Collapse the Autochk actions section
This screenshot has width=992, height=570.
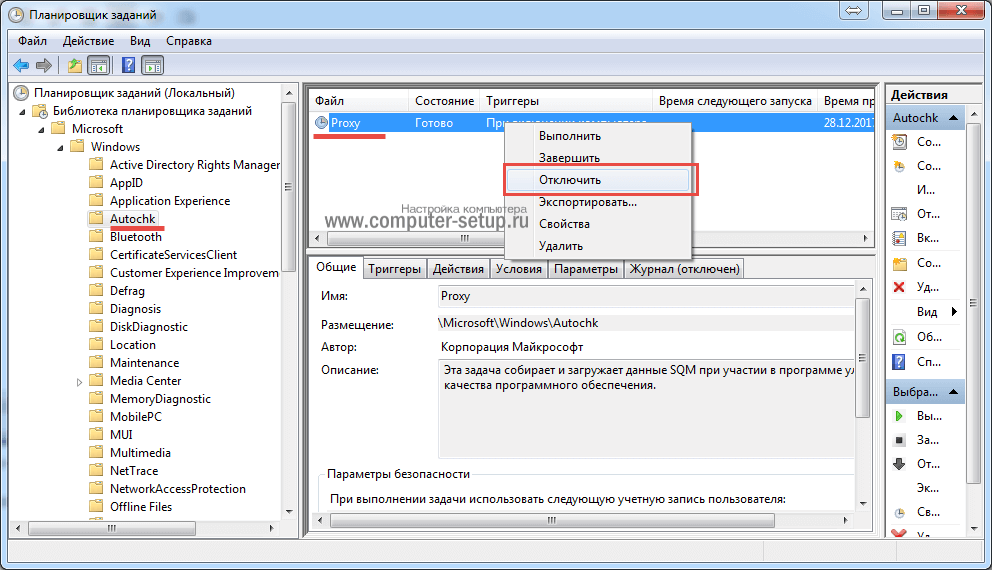pos(954,117)
